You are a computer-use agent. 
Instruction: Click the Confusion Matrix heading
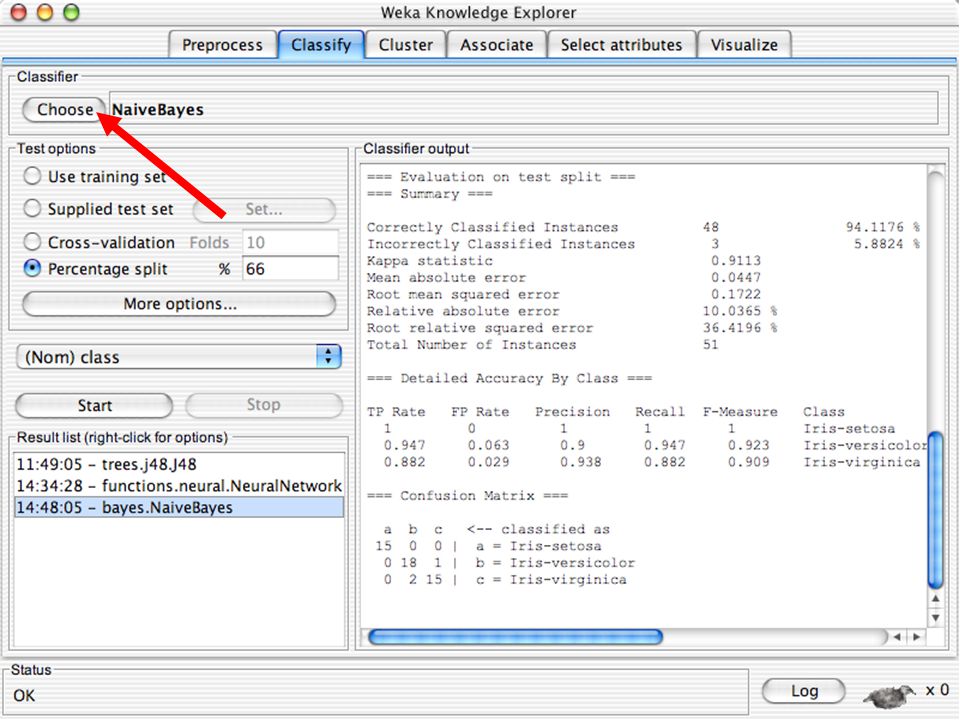[x=467, y=495]
